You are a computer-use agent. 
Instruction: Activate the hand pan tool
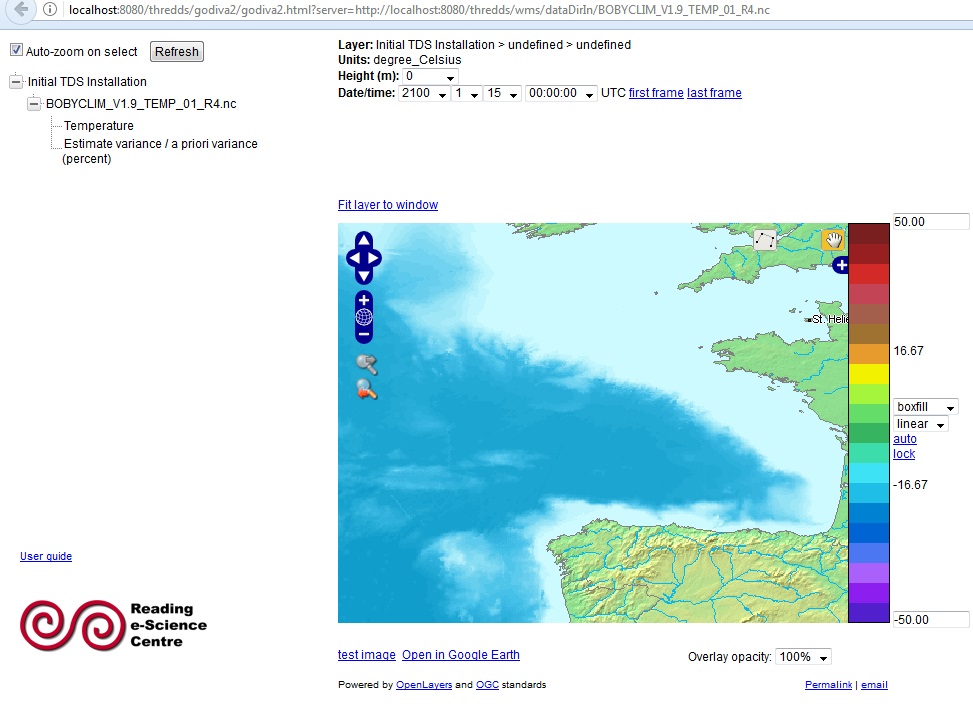tap(833, 240)
